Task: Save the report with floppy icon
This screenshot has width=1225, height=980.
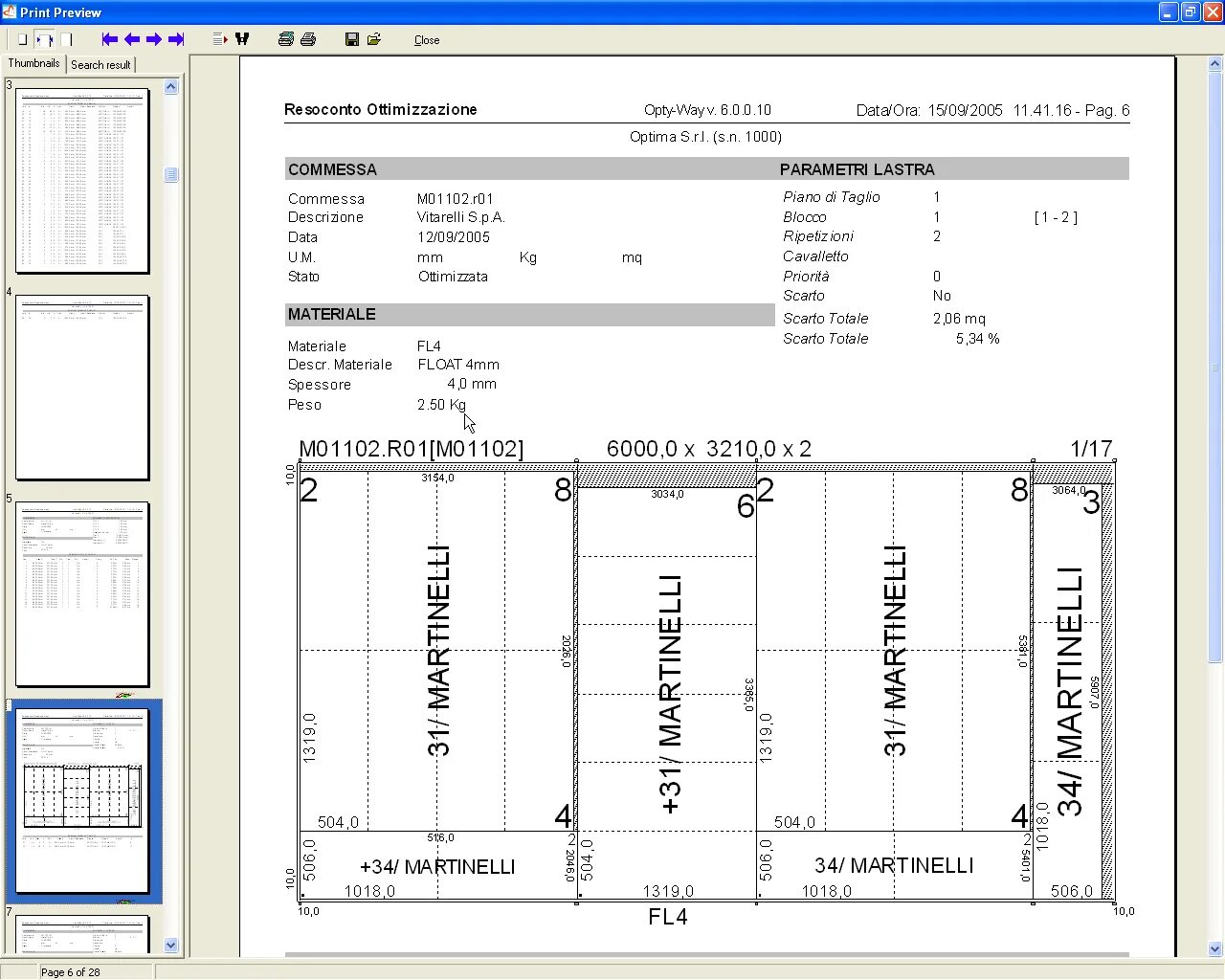Action: pos(352,39)
